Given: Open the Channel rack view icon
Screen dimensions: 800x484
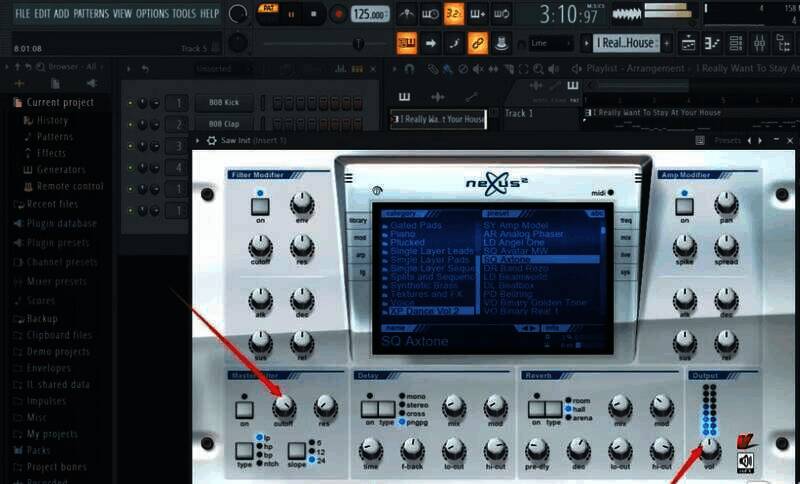Looking at the screenshot, I should [x=735, y=43].
